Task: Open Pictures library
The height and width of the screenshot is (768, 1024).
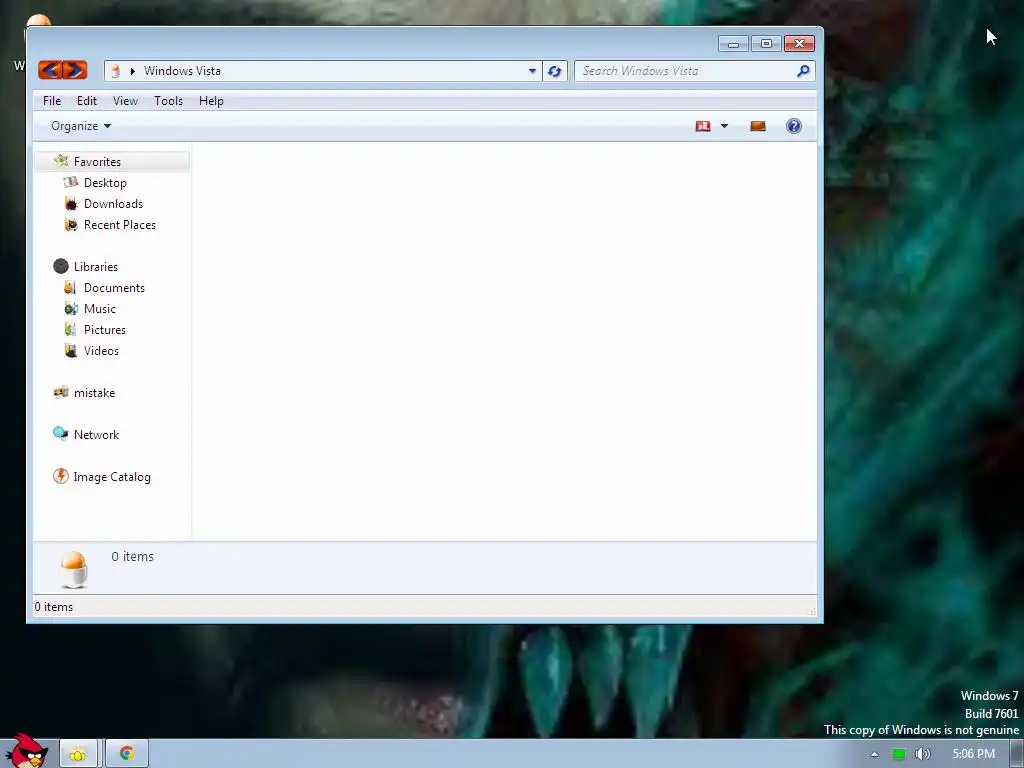Action: click(x=104, y=330)
